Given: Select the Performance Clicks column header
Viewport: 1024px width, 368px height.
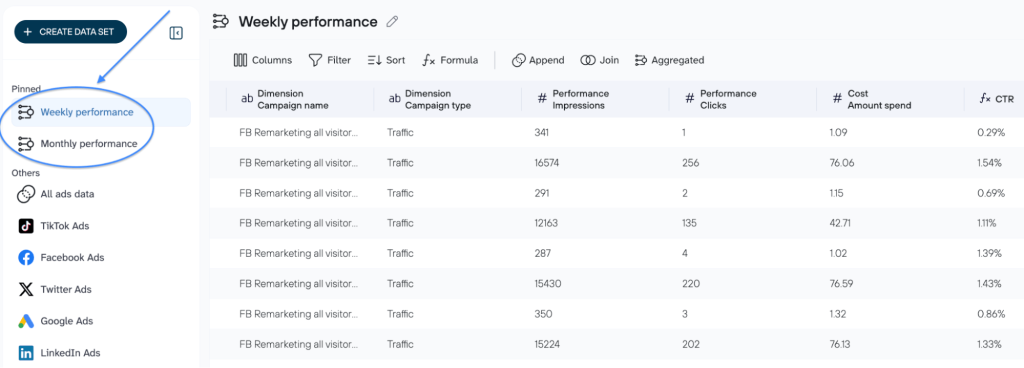Looking at the screenshot, I should 743,99.
